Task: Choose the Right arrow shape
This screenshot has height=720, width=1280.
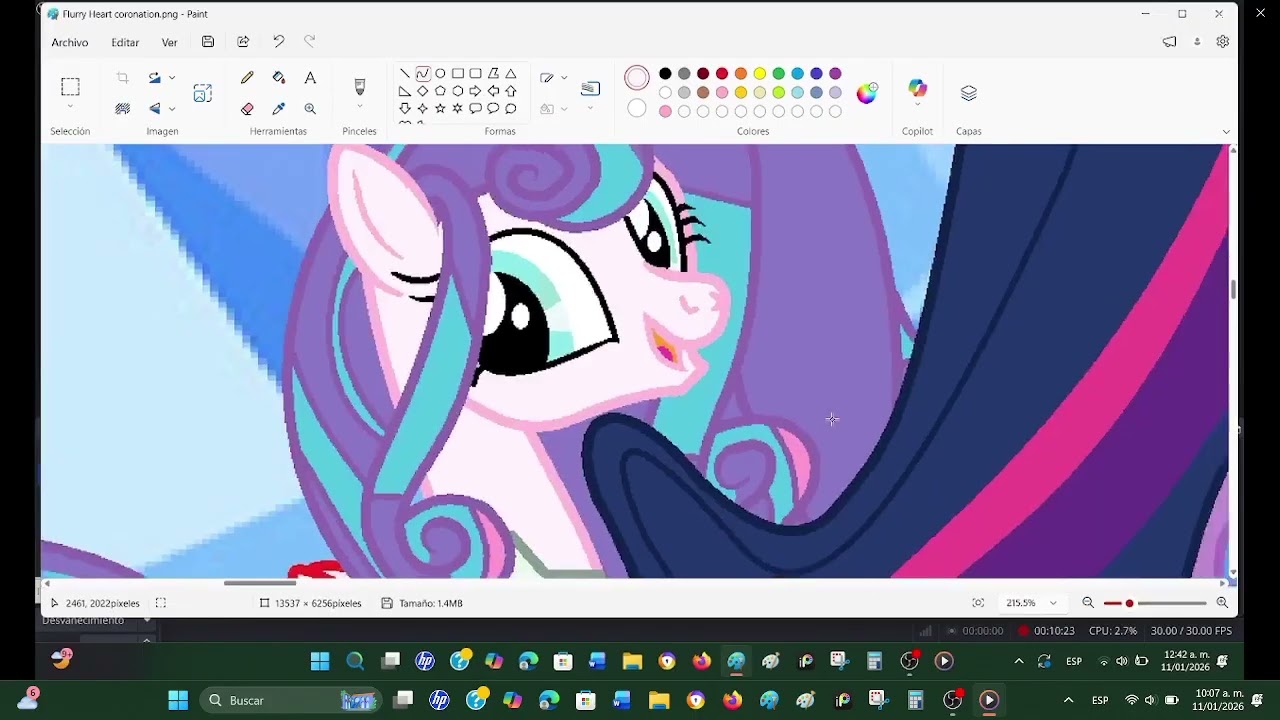Action: (476, 91)
